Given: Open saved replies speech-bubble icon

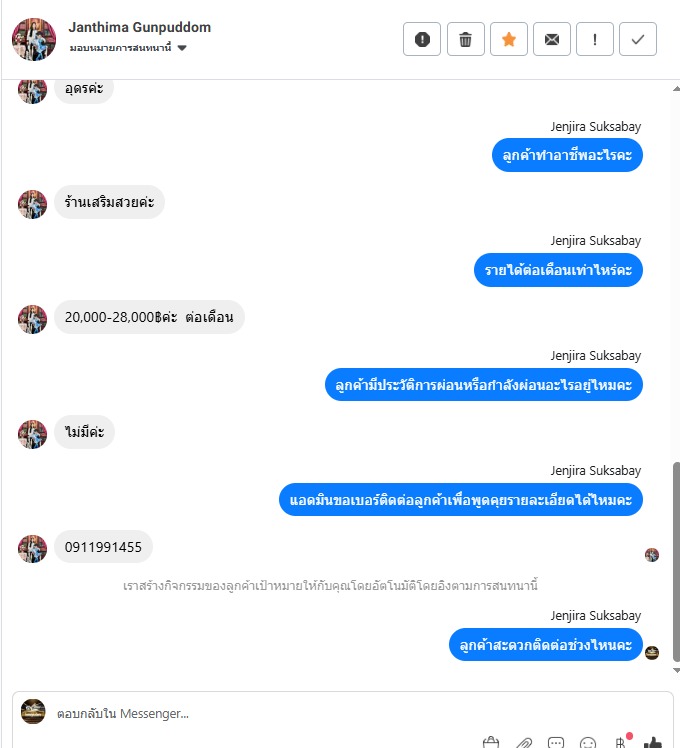Looking at the screenshot, I should point(556,742).
